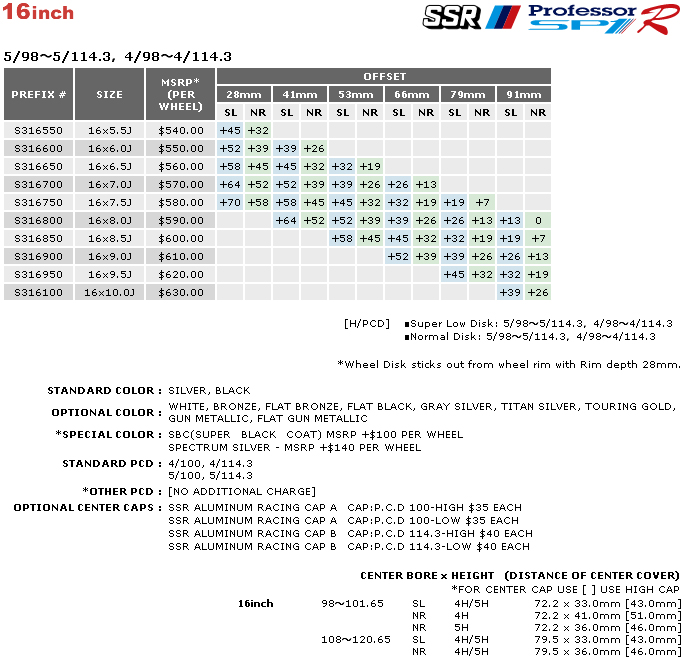Select prefix S316950
The height and width of the screenshot is (660, 685).
[38, 274]
